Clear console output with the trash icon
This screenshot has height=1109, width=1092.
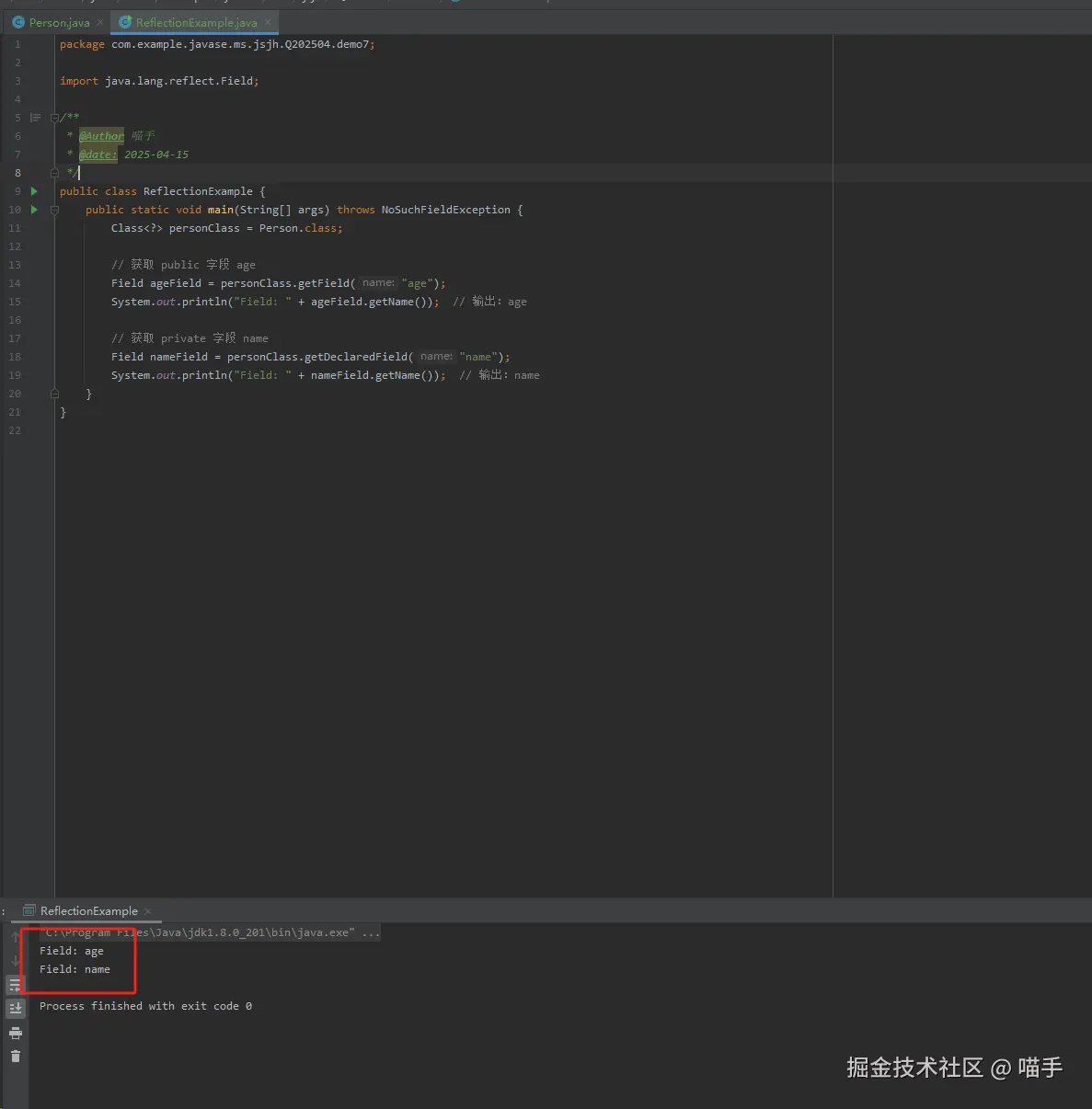click(16, 1057)
